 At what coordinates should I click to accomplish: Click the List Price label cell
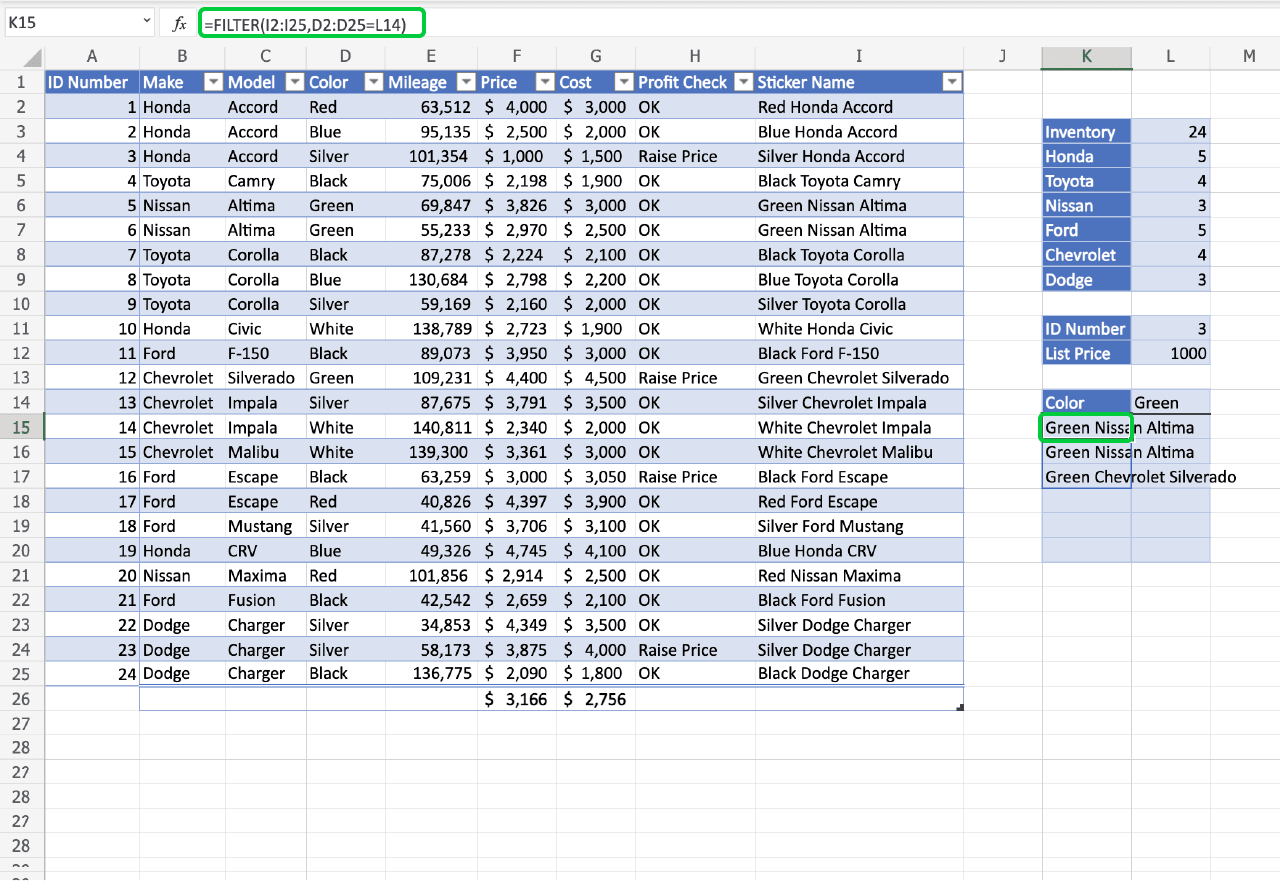coord(1087,353)
